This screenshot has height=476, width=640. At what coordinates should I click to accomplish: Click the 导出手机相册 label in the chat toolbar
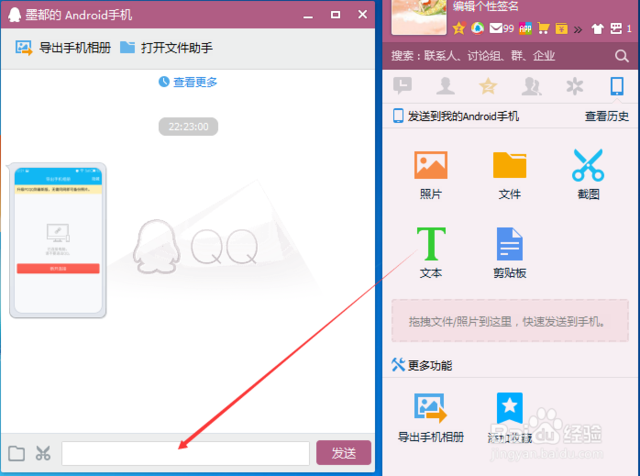tap(75, 48)
